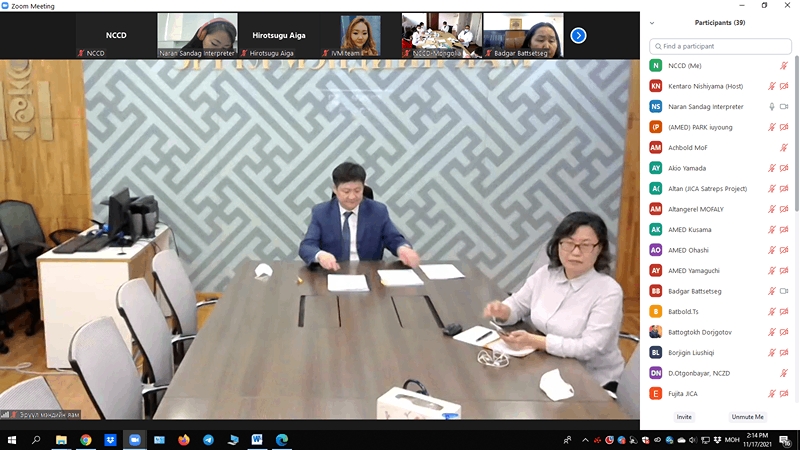Click D.Otgonbayar, NCZD muted microphone icon
The height and width of the screenshot is (450, 800).
[x=784, y=373]
